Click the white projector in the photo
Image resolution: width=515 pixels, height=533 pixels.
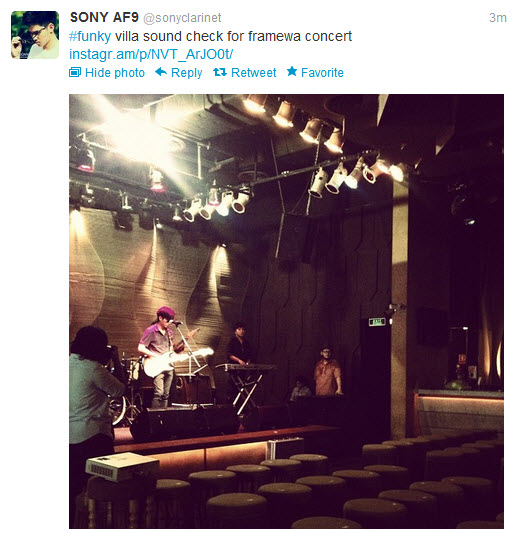pos(122,467)
